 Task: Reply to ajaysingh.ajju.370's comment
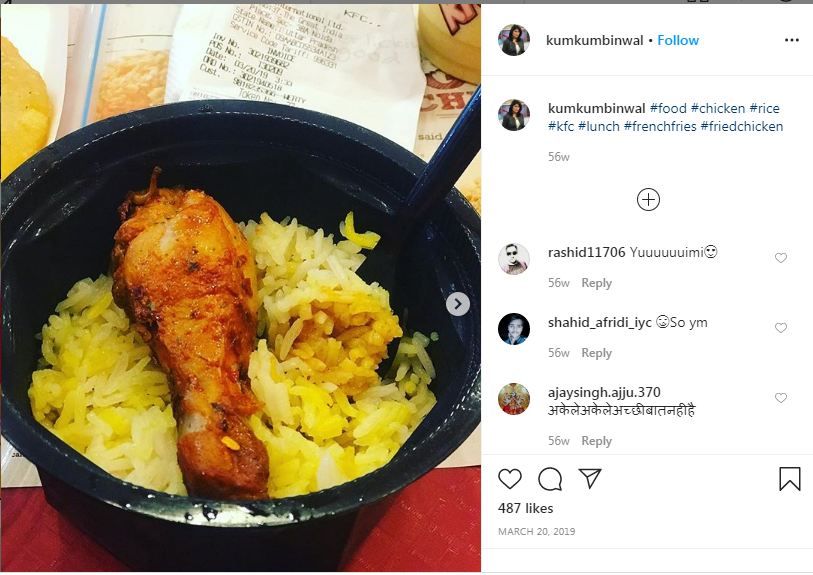[x=596, y=441]
